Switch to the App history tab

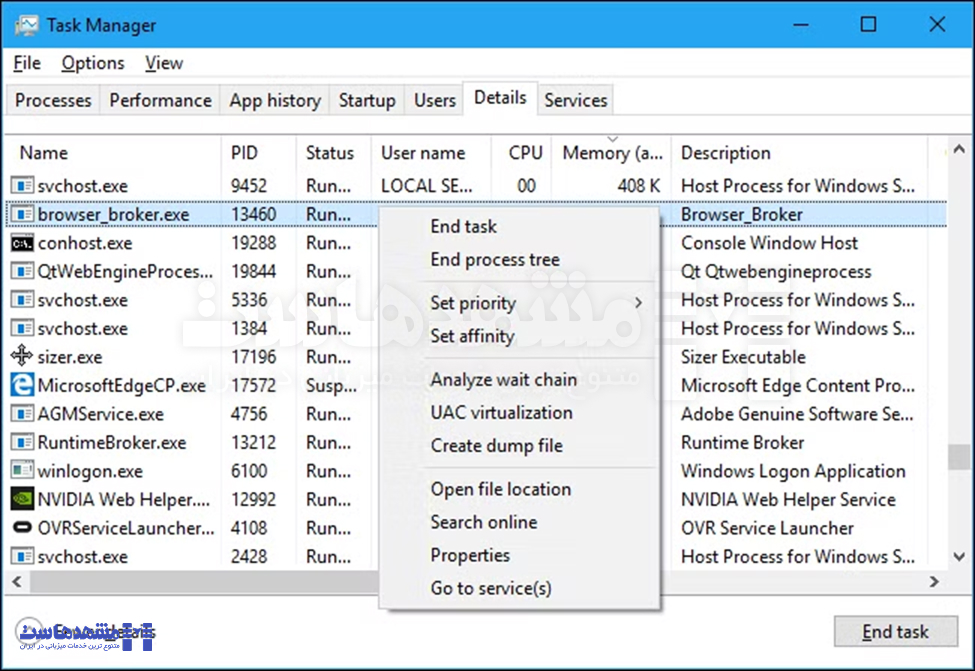[275, 100]
